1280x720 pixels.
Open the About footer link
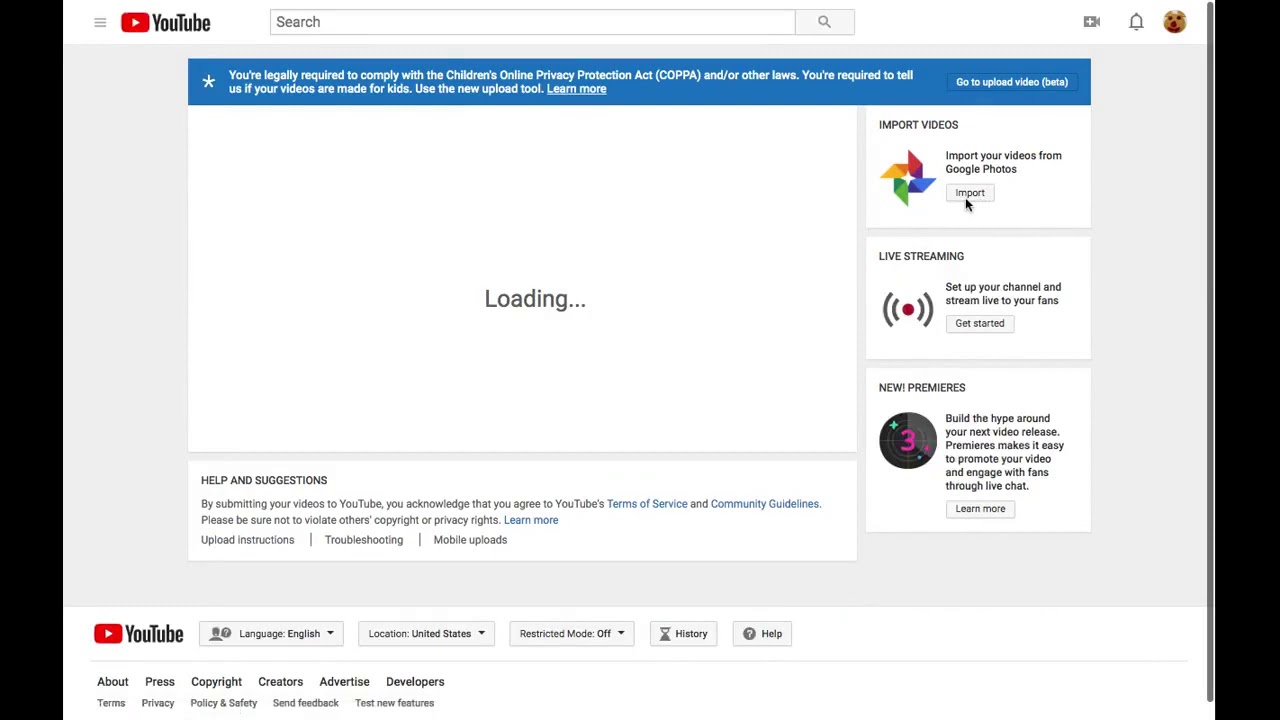pyautogui.click(x=113, y=682)
